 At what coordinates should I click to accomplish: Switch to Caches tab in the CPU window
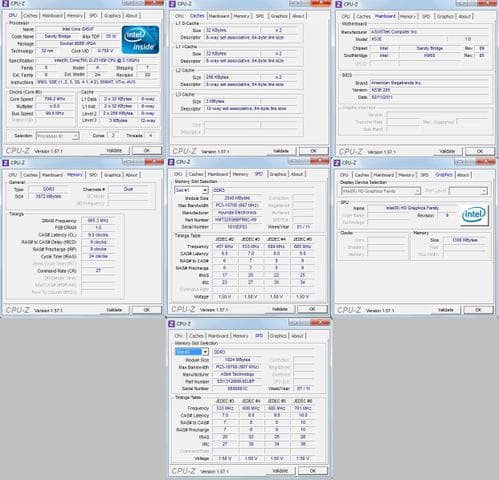[x=30, y=16]
